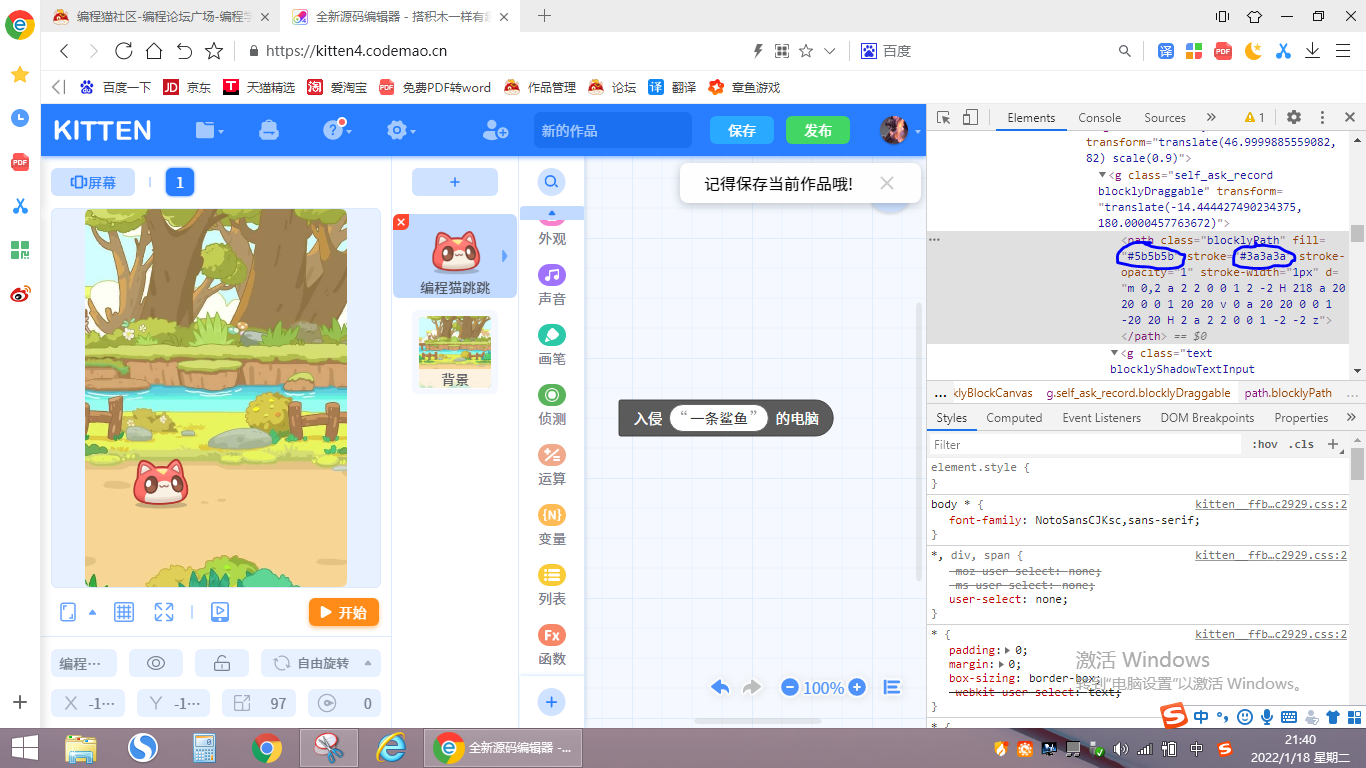Open the file menu folder icon in Kitten header
Image resolution: width=1366 pixels, height=768 pixels.
(x=209, y=130)
